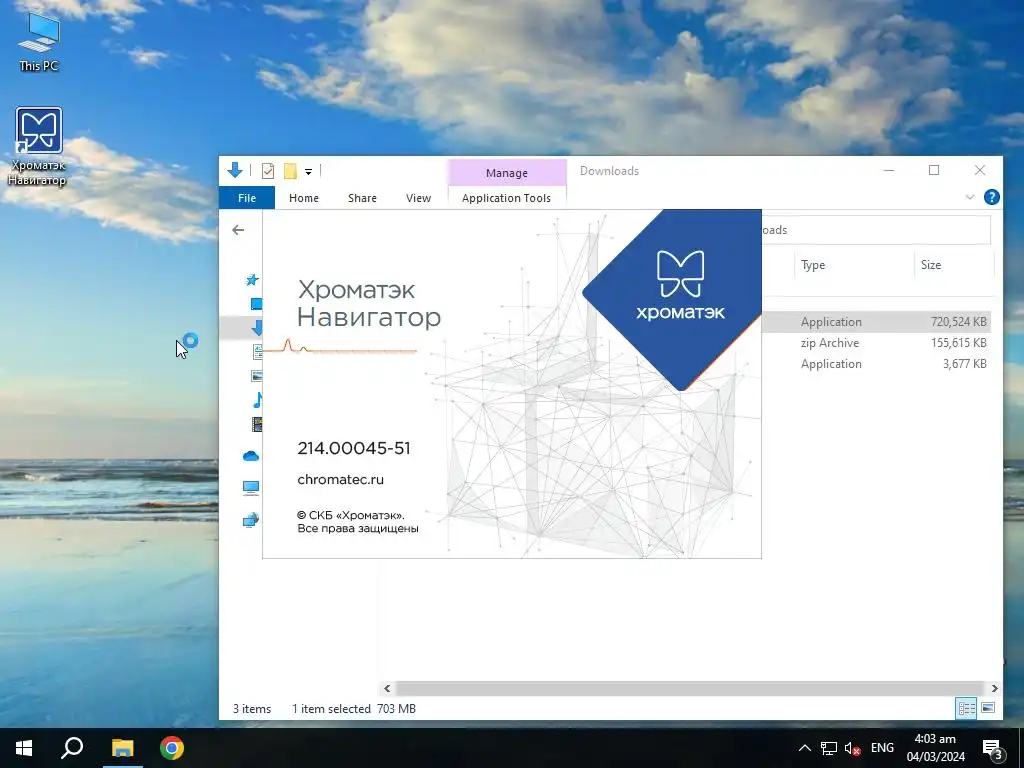Open the notification center icon
Viewport: 1024px width, 768px height.
[x=992, y=749]
